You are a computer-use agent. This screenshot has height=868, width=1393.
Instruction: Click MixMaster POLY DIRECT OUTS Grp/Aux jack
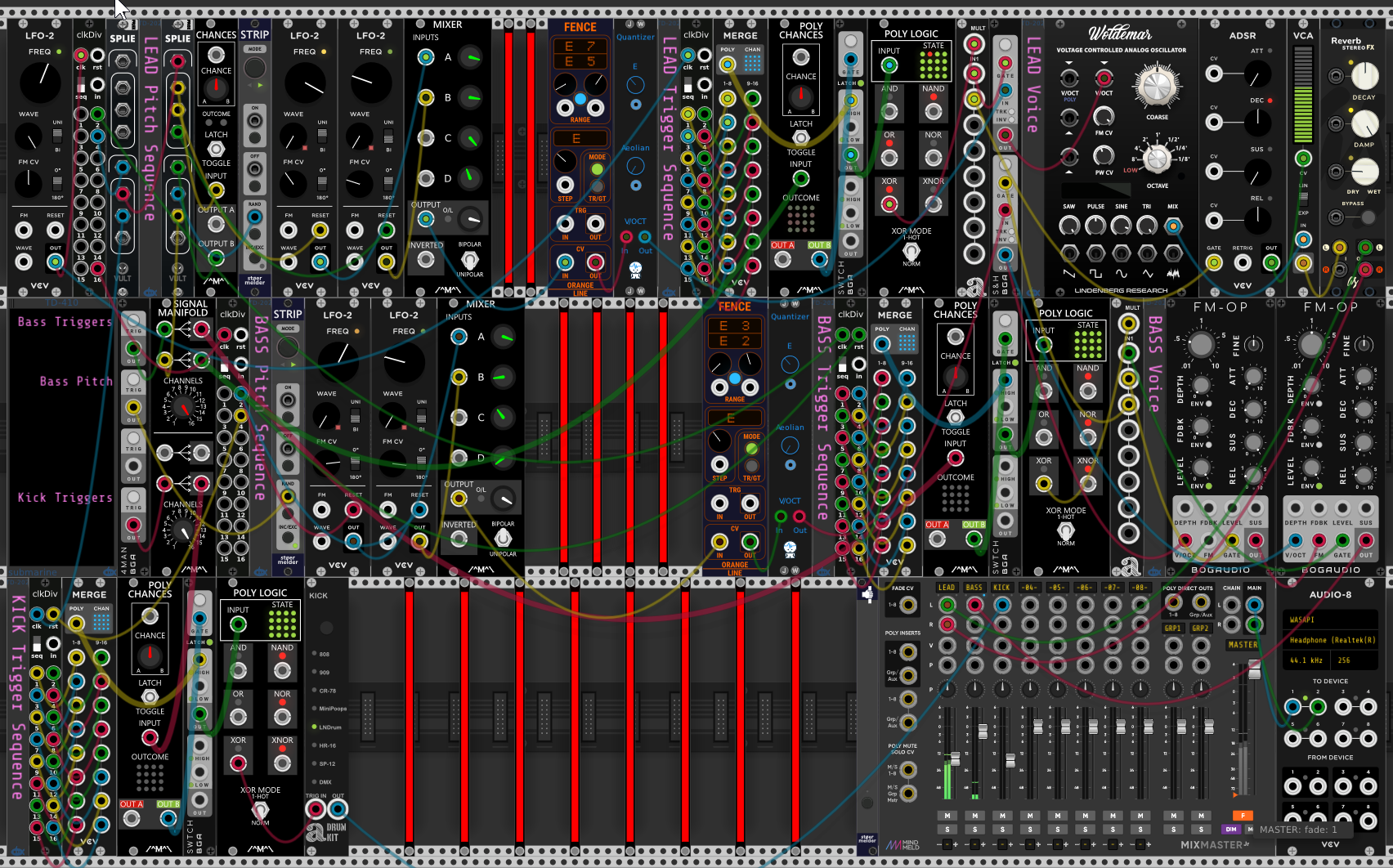(x=1200, y=602)
